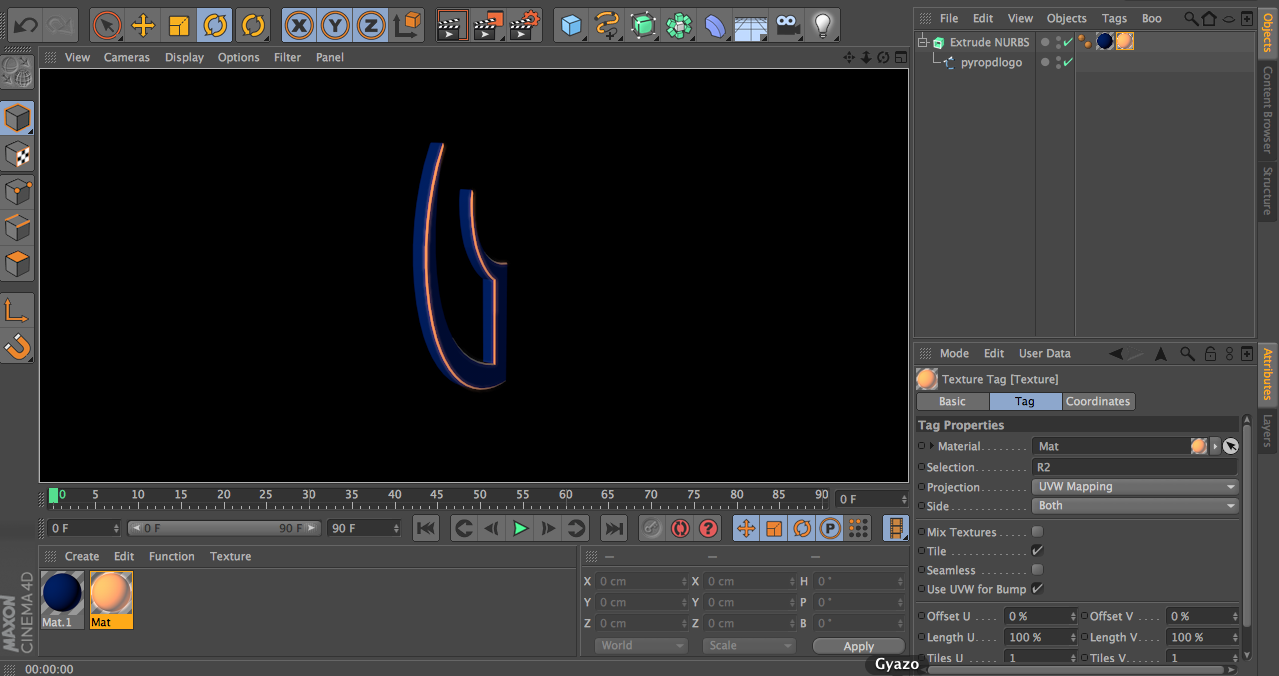Click the Selection field containing R2

(x=1134, y=467)
